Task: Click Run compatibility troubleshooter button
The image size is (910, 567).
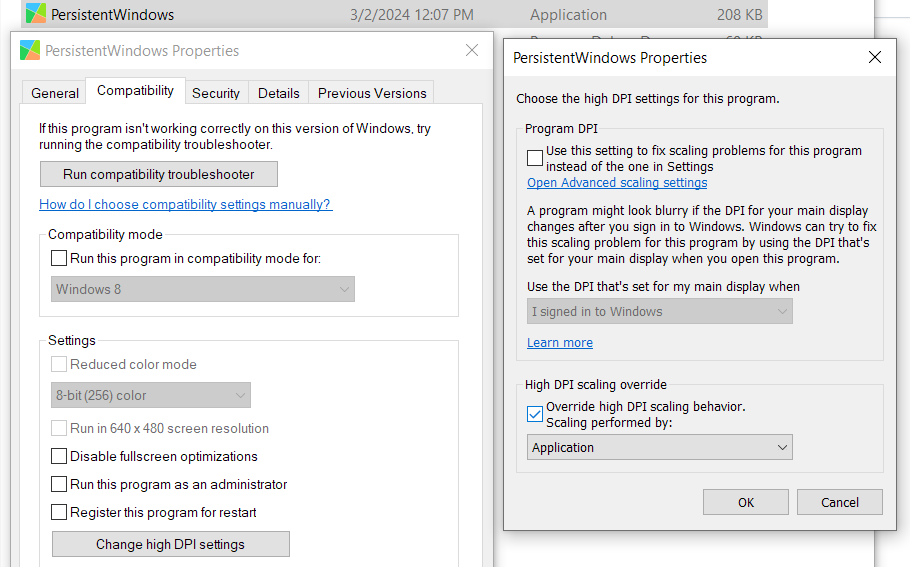Action: tap(158, 174)
